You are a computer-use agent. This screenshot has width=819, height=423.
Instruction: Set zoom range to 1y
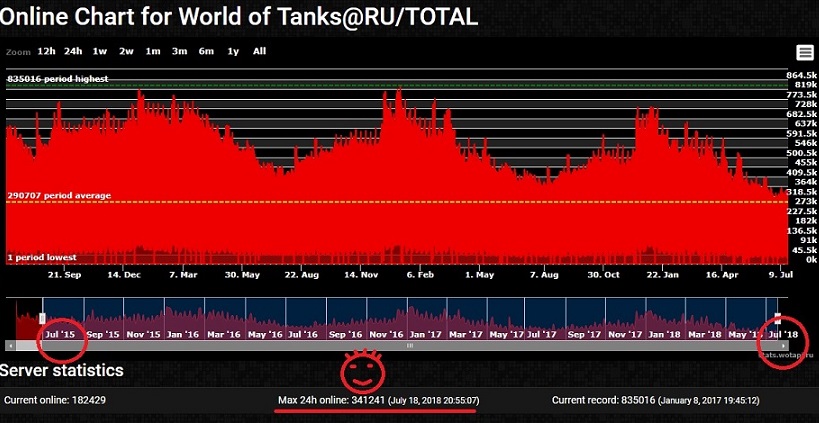pos(233,51)
